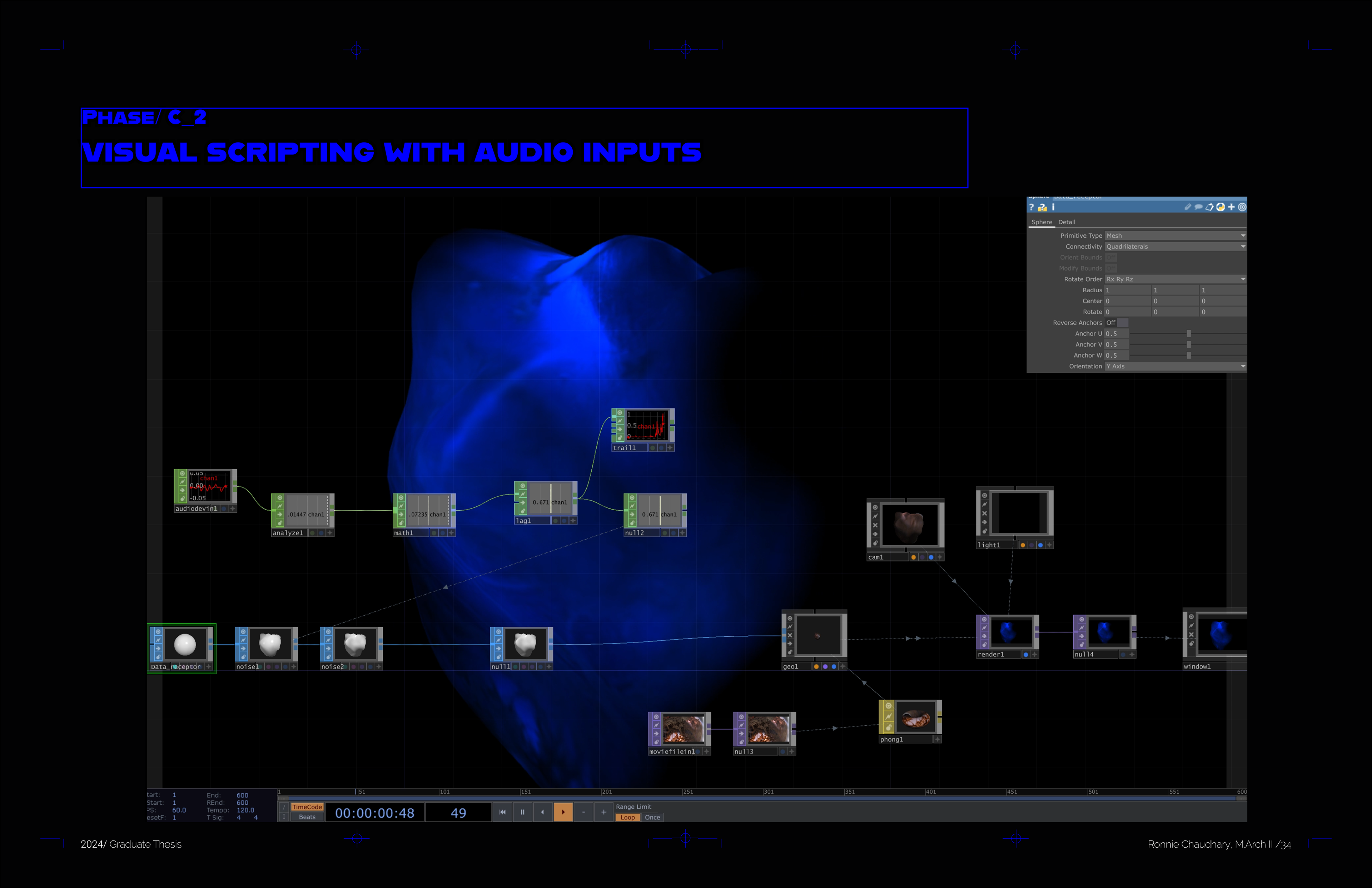Viewport: 1372px width, 888px height.
Task: Toggle orange render flag on geo1
Action: 816,666
